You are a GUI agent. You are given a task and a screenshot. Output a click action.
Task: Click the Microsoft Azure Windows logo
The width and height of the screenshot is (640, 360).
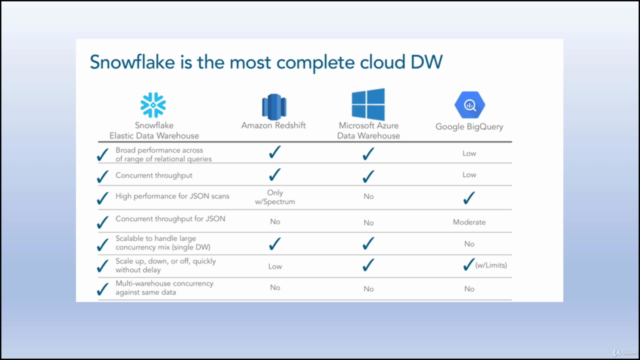click(x=368, y=104)
